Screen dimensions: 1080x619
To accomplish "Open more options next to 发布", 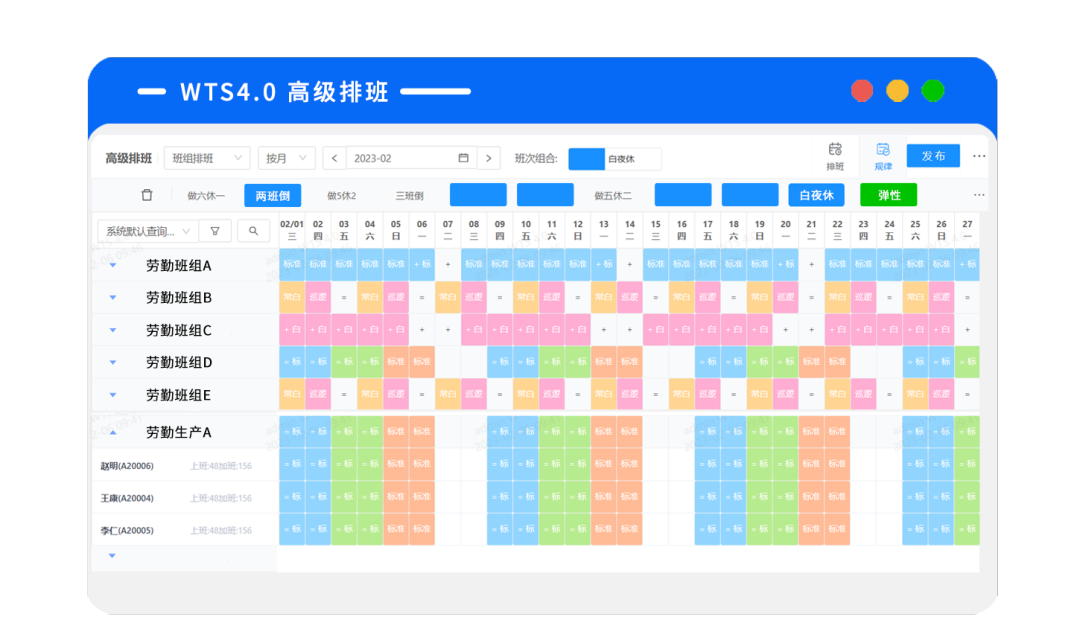I will click(x=979, y=156).
